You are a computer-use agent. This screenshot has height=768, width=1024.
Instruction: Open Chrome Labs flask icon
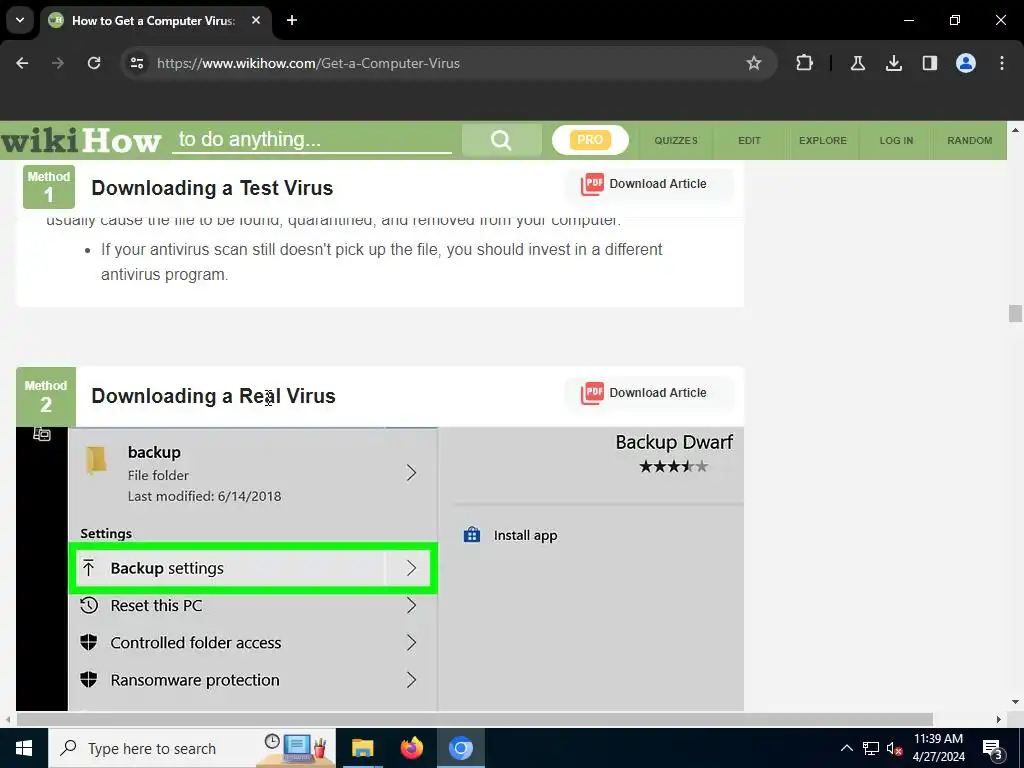click(x=857, y=63)
